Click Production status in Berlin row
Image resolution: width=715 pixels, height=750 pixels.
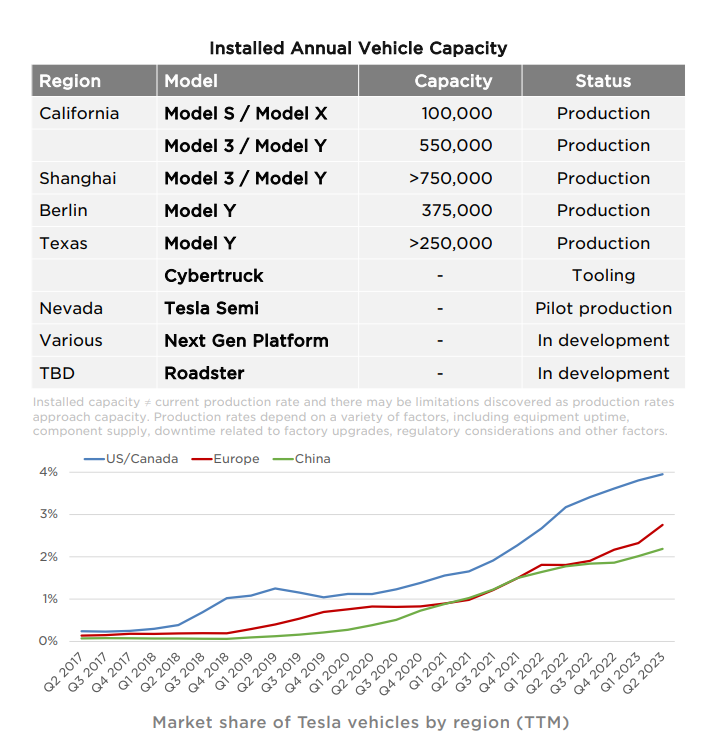point(604,210)
